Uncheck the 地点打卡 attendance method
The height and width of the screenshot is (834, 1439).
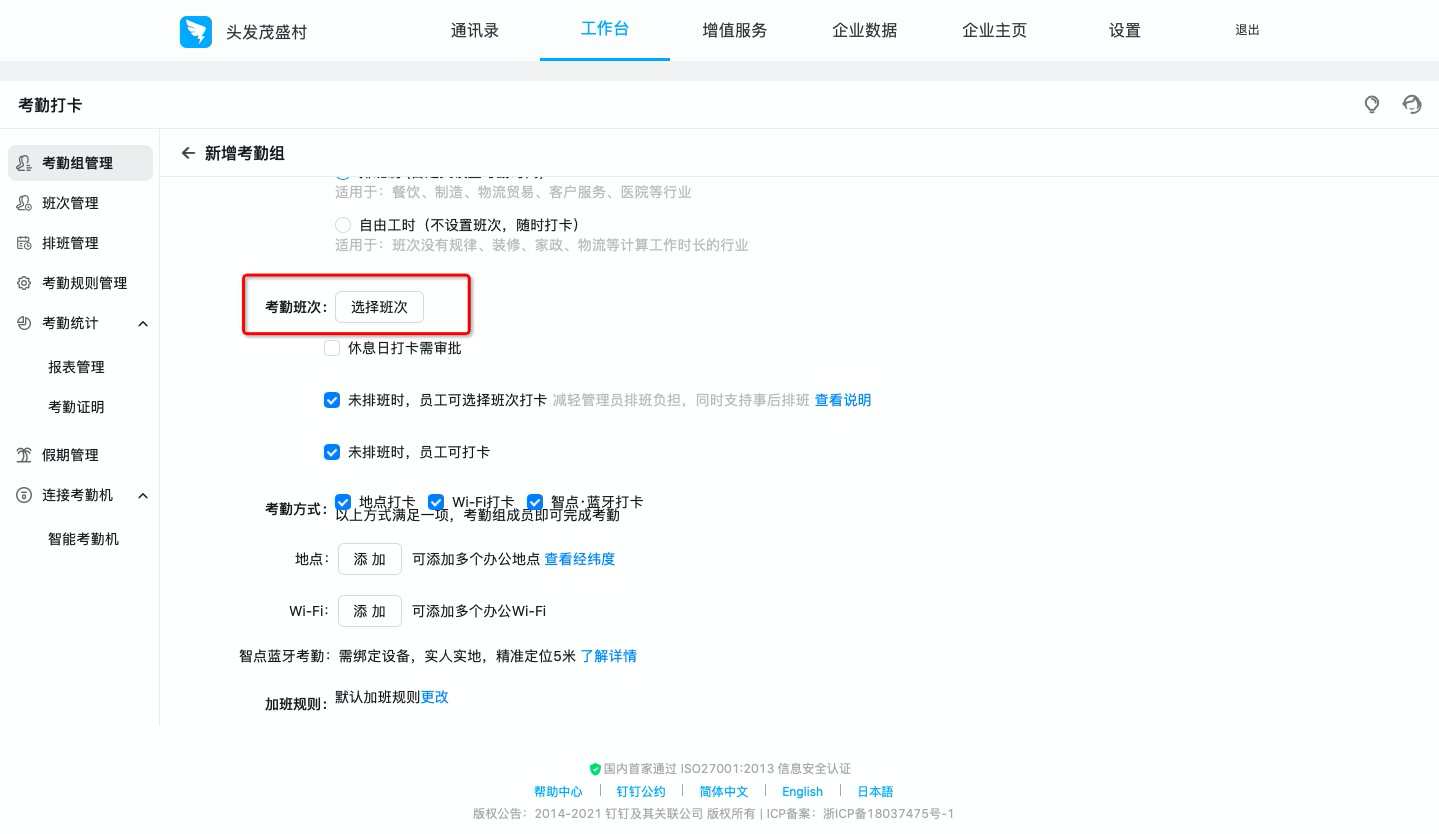343,502
